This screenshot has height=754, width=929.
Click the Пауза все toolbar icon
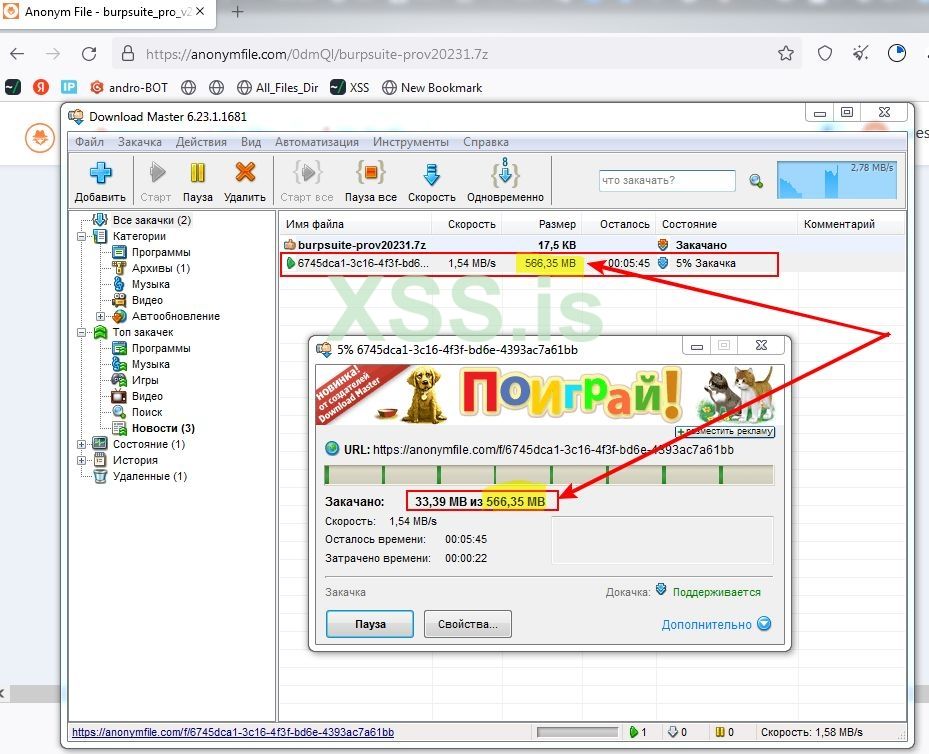coord(370,173)
